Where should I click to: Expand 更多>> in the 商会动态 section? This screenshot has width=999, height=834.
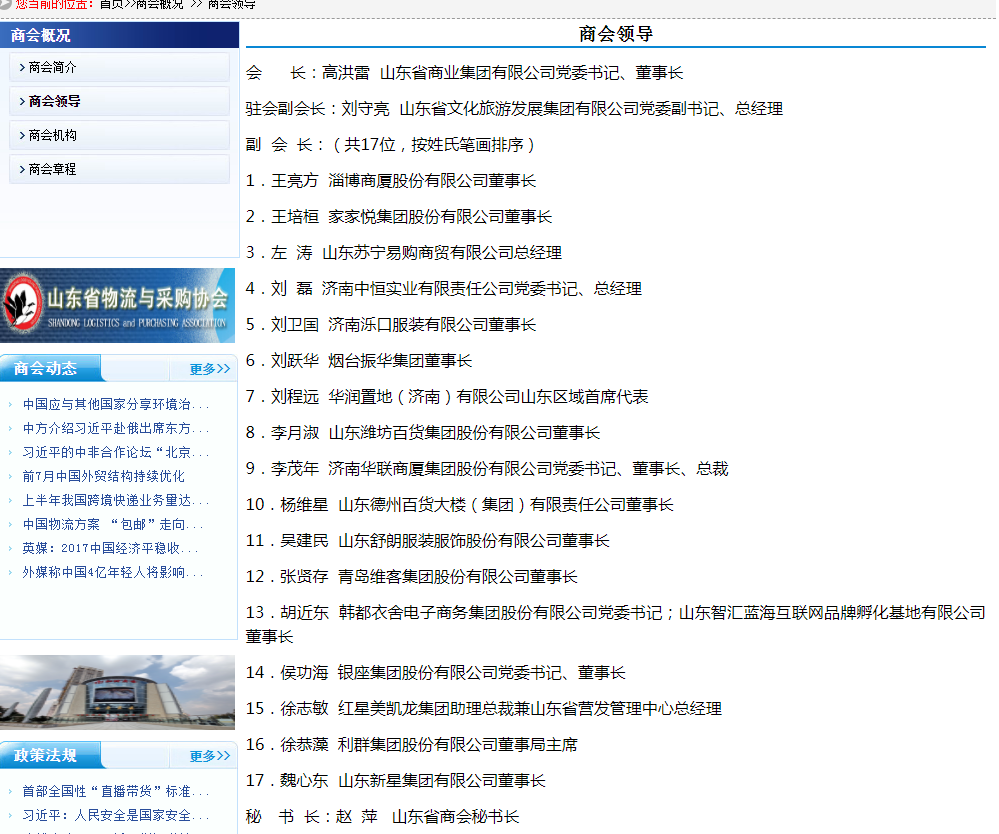tap(210, 369)
